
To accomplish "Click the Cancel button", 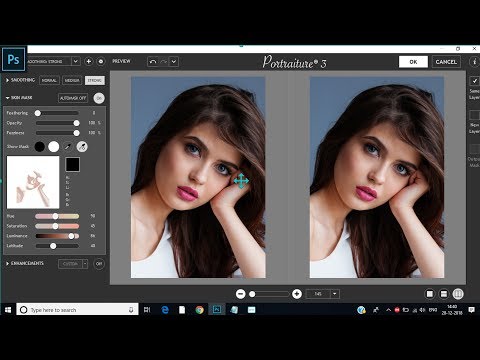I will (446, 62).
